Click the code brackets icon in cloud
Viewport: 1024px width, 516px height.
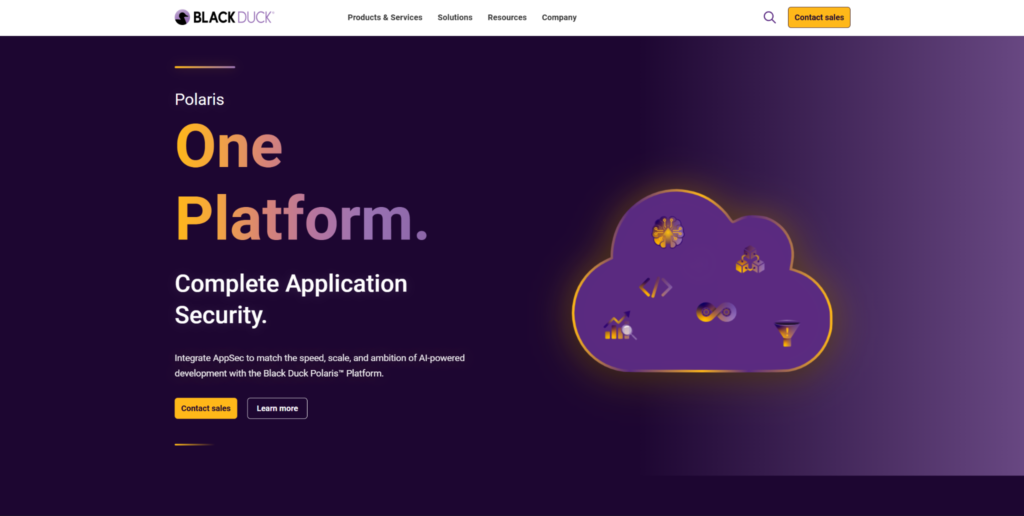(x=655, y=287)
